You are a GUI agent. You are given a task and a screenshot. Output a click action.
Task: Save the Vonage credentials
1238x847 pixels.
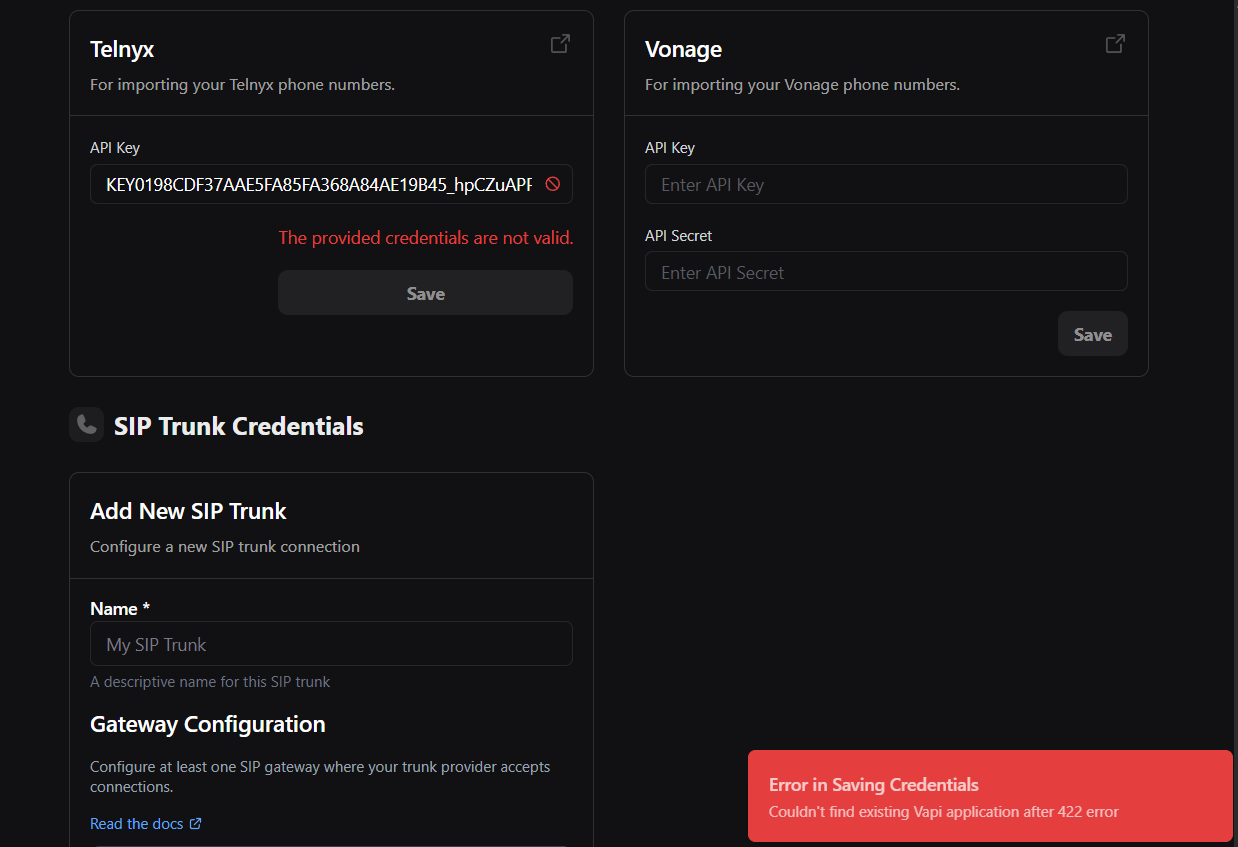[x=1092, y=334]
